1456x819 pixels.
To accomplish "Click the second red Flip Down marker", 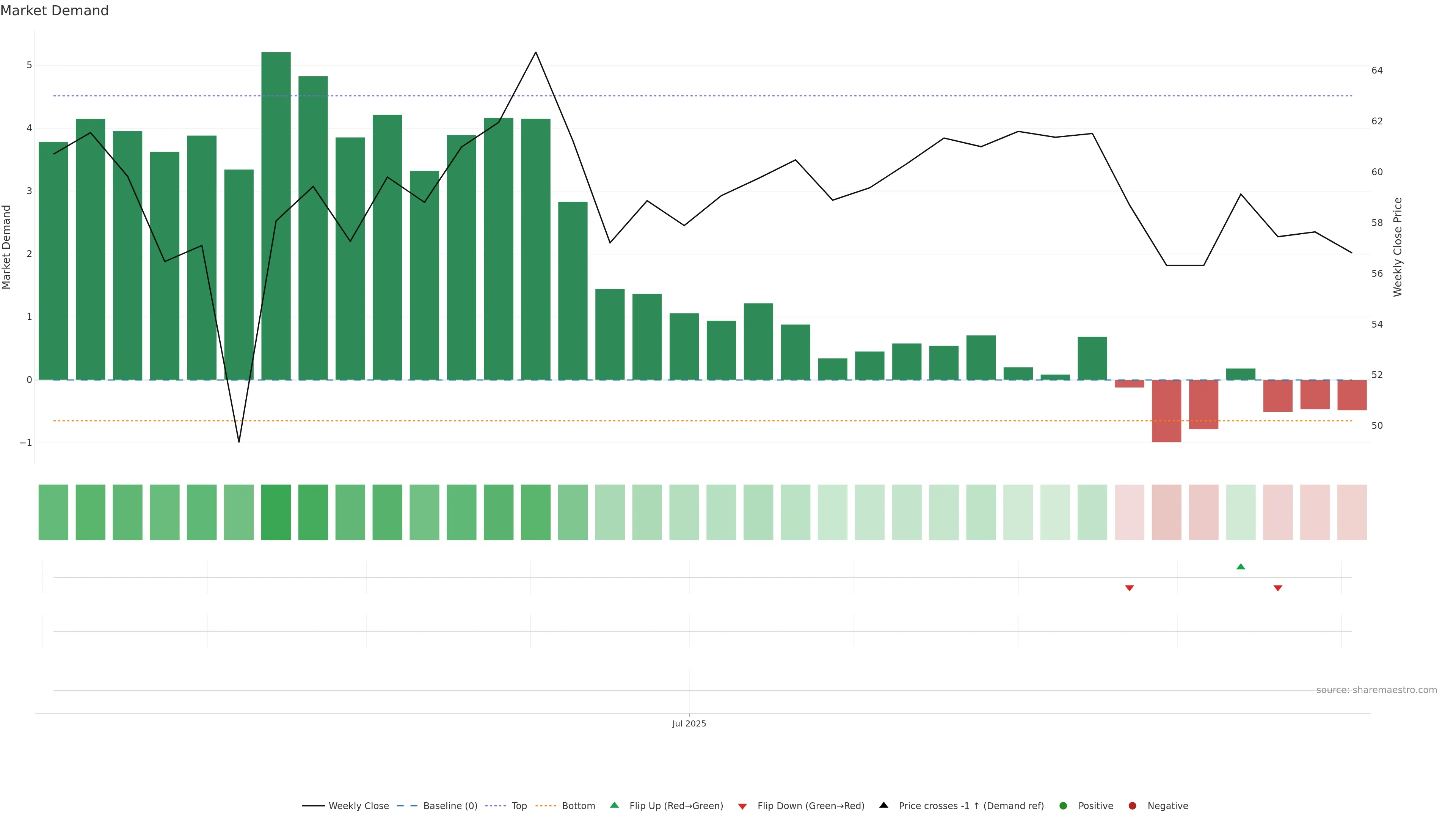I will coord(1277,588).
